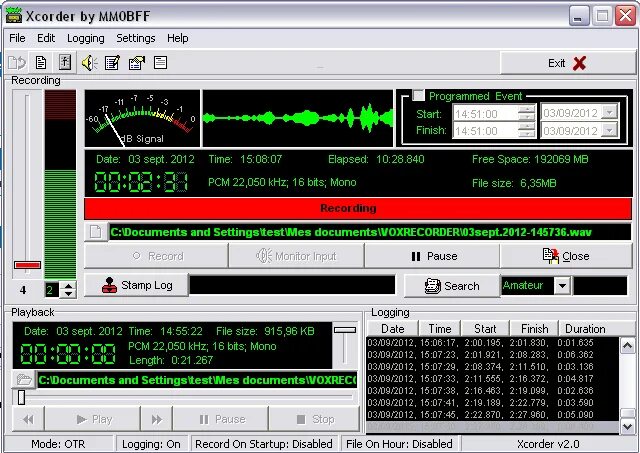The width and height of the screenshot is (640, 453).
Task: Open the Settings menu
Action: [x=136, y=38]
